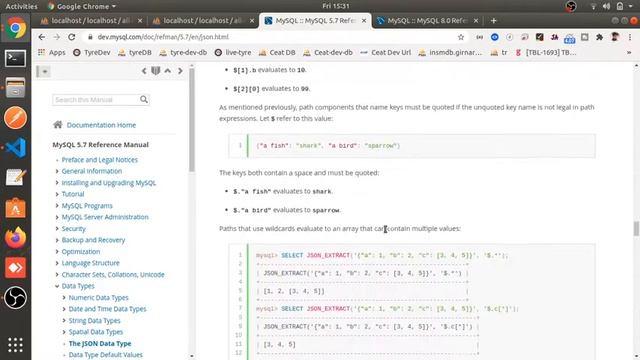
Task: Go back to previous page
Action: click(x=42, y=37)
